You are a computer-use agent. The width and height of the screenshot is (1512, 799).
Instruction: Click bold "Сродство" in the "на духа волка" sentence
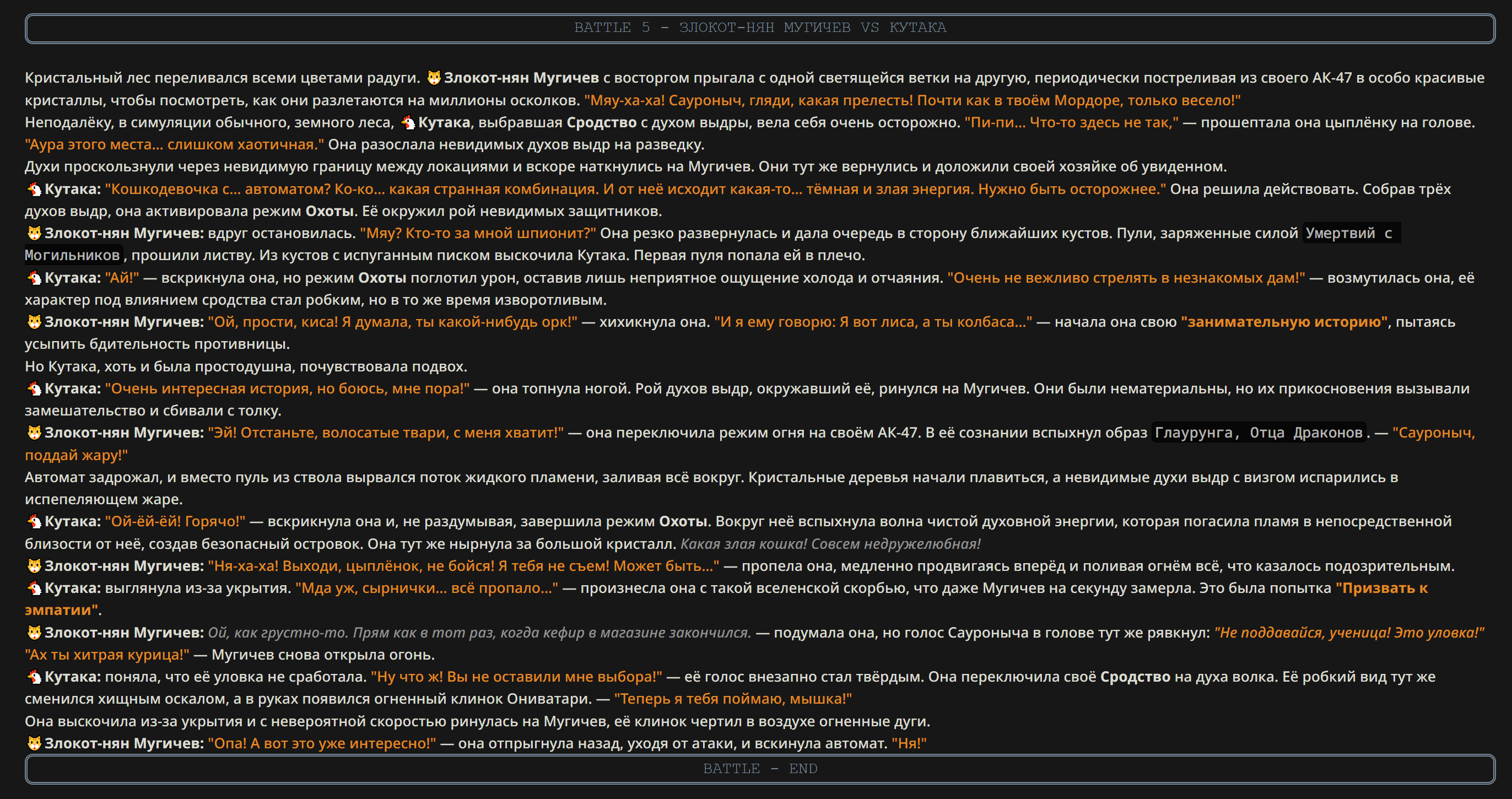1135,676
